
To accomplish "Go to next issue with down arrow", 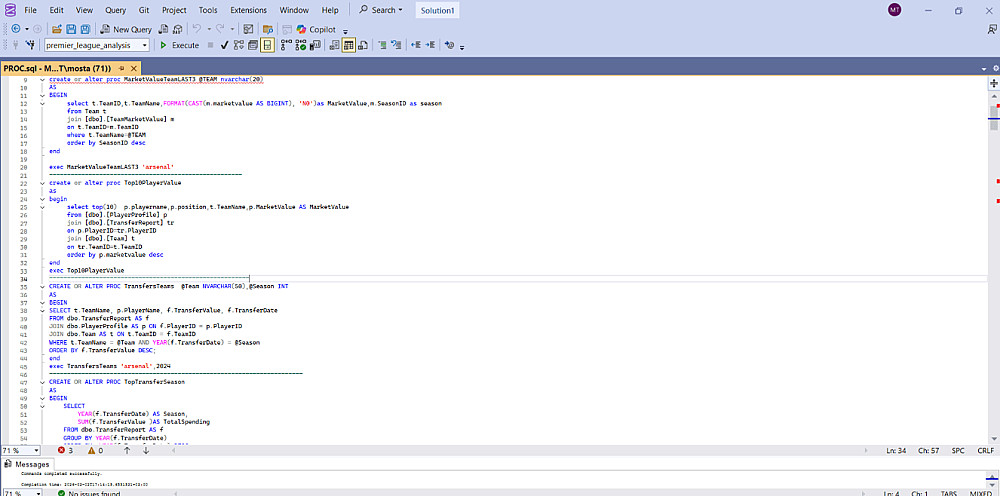I will pos(145,450).
